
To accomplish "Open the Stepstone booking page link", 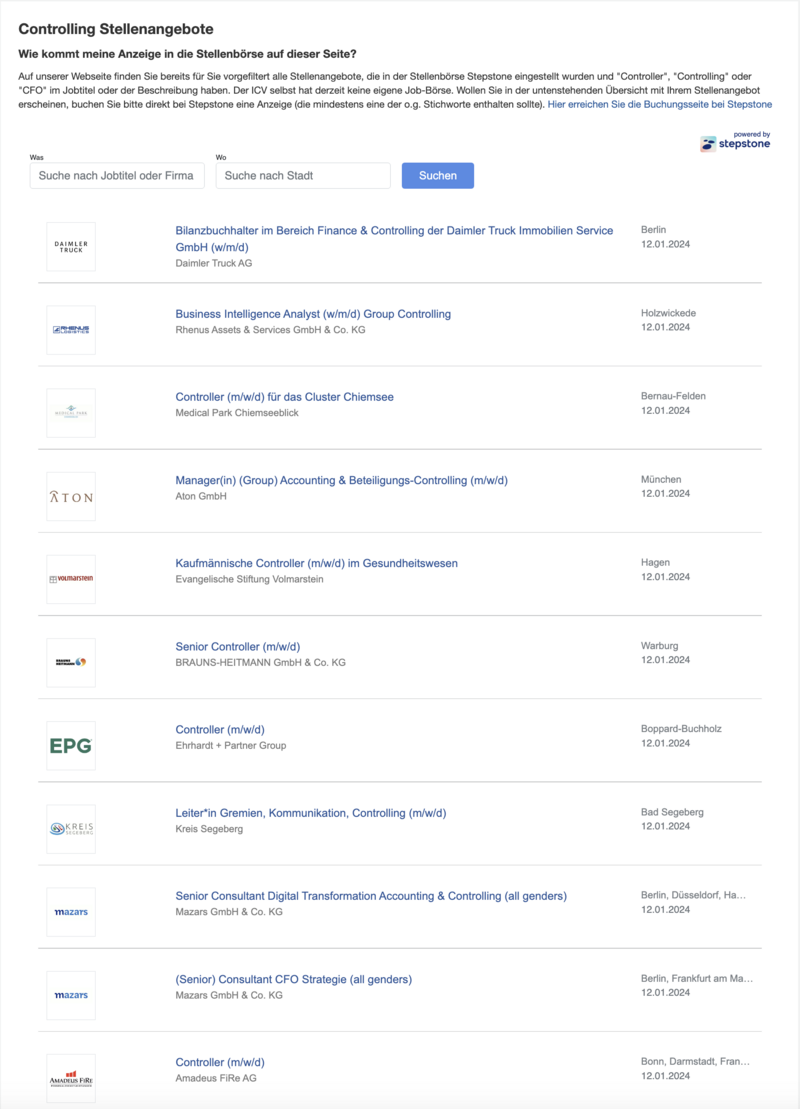I will pyautogui.click(x=659, y=104).
